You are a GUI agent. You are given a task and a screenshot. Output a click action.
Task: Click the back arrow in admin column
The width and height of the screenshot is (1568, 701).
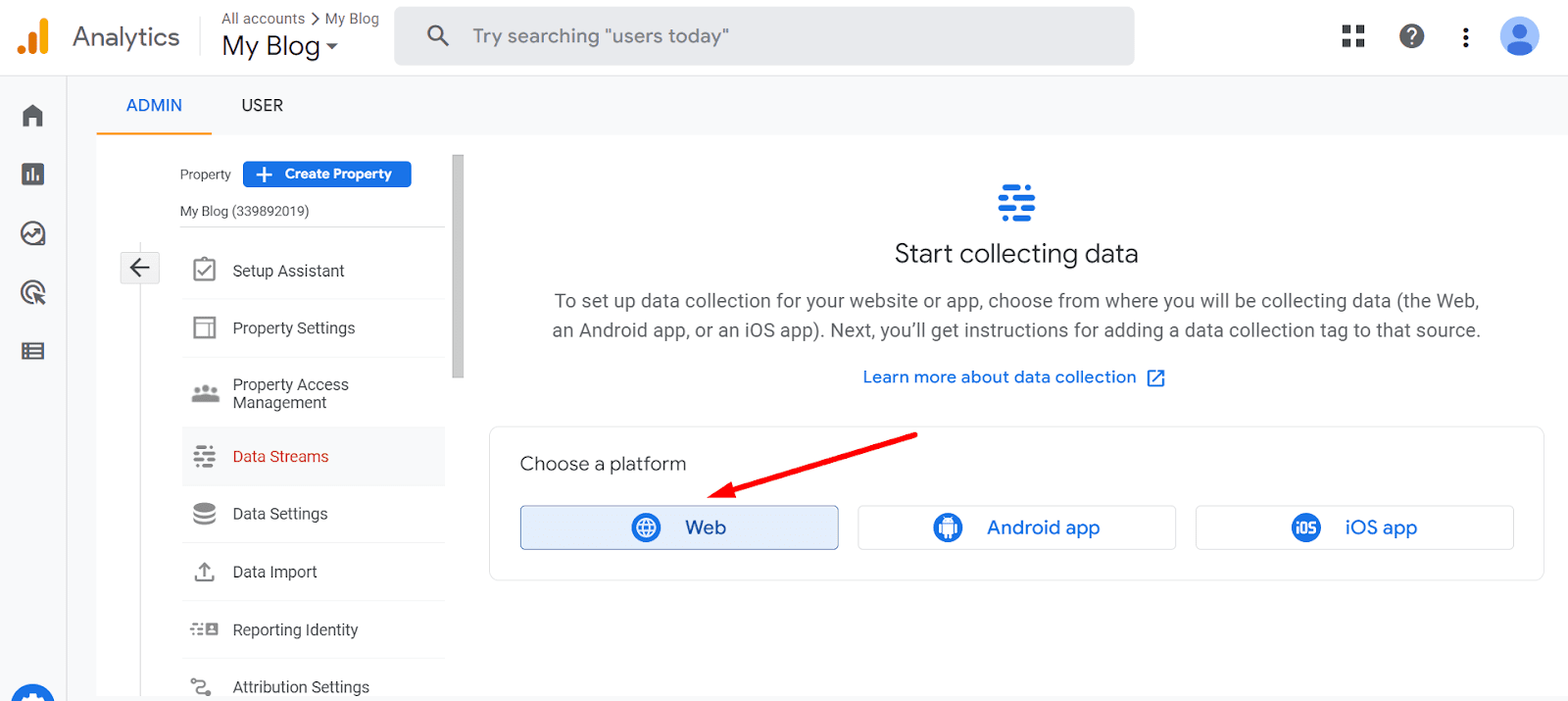(140, 268)
